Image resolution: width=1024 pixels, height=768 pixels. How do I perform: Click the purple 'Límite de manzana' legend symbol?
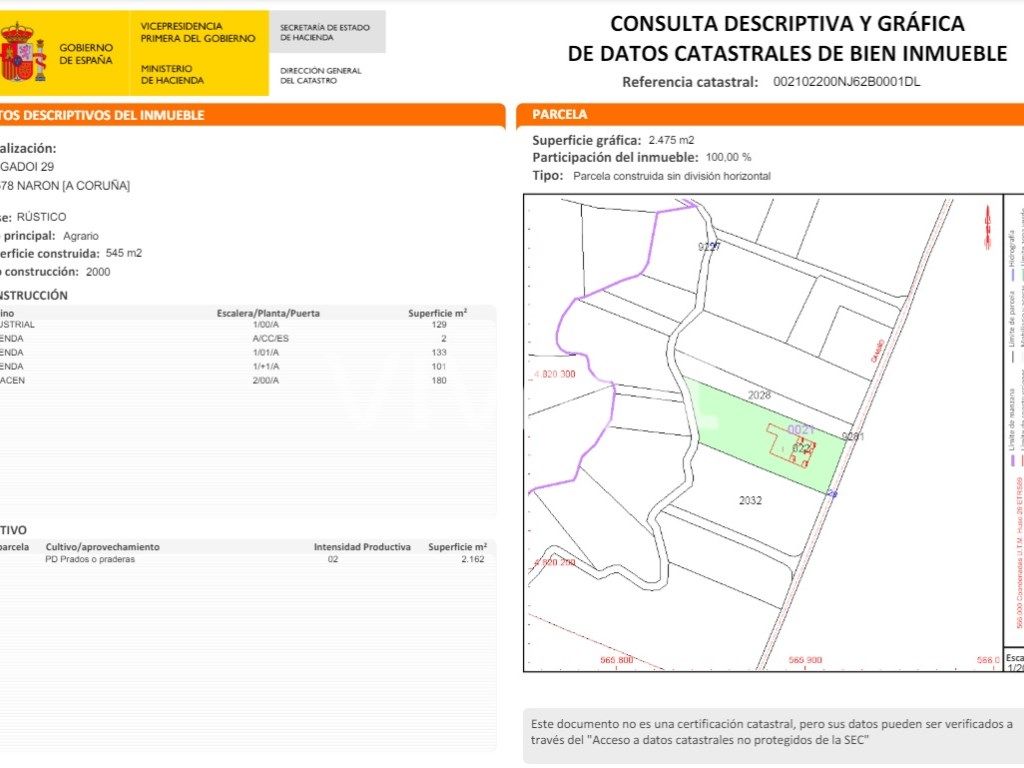[x=1012, y=461]
